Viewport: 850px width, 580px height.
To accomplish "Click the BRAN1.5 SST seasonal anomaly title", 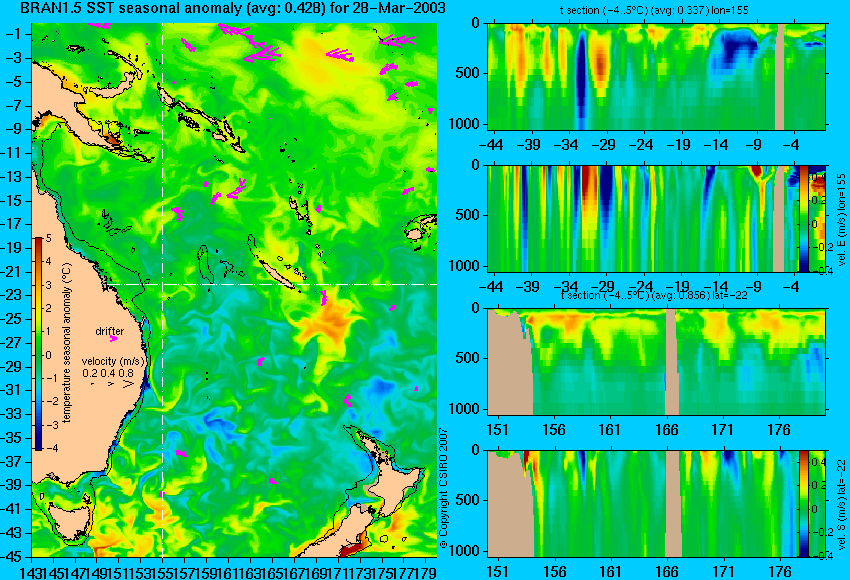I will [233, 8].
